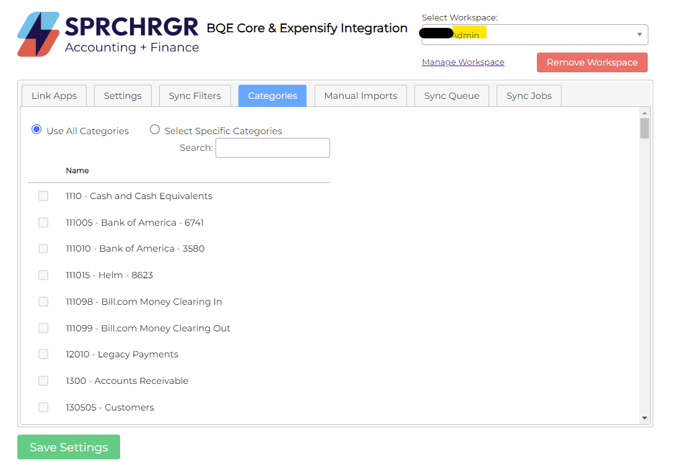Image resolution: width=688 pixels, height=468 pixels.
Task: Click the text 111010 - Bank of America - 3580
Action: (x=135, y=249)
